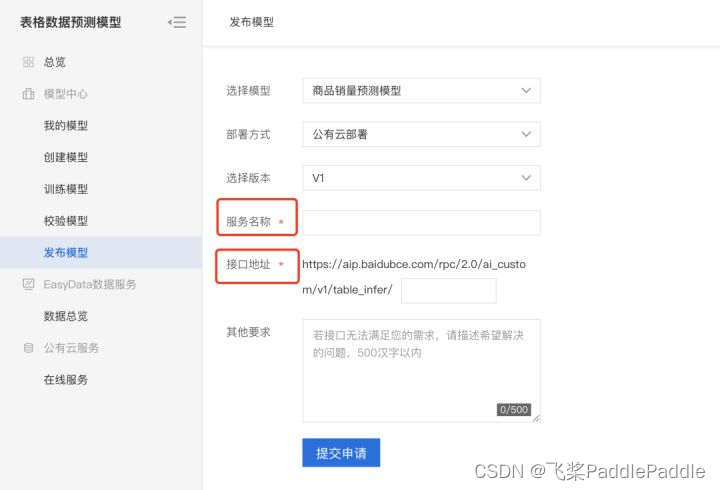Click the text area resize handle
This screenshot has width=720, height=490.
536,418
